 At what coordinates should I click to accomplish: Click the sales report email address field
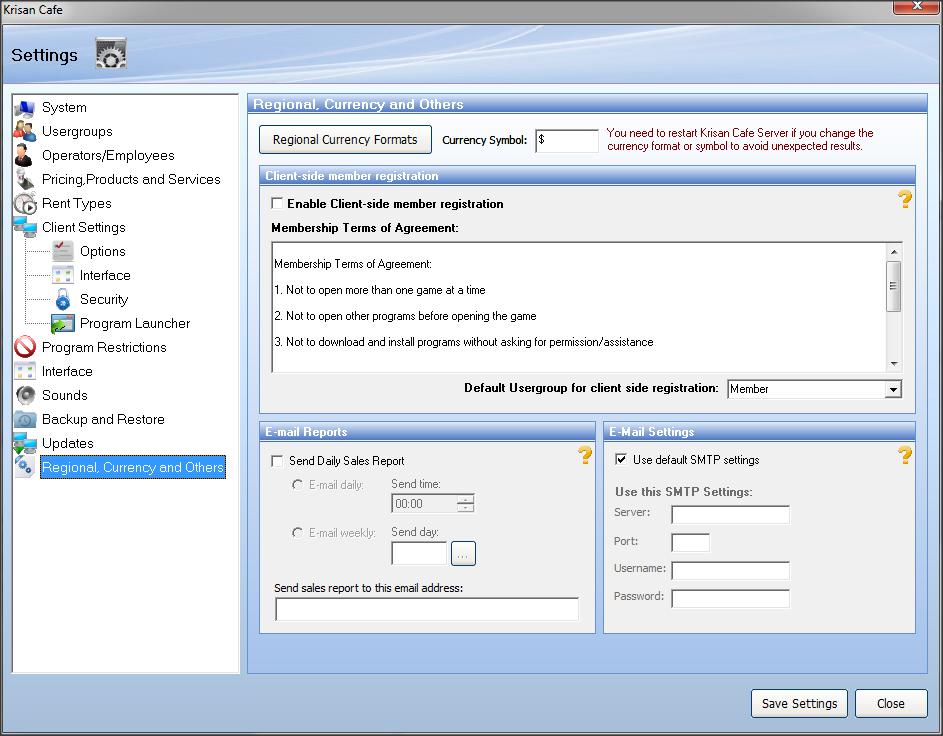point(426,609)
